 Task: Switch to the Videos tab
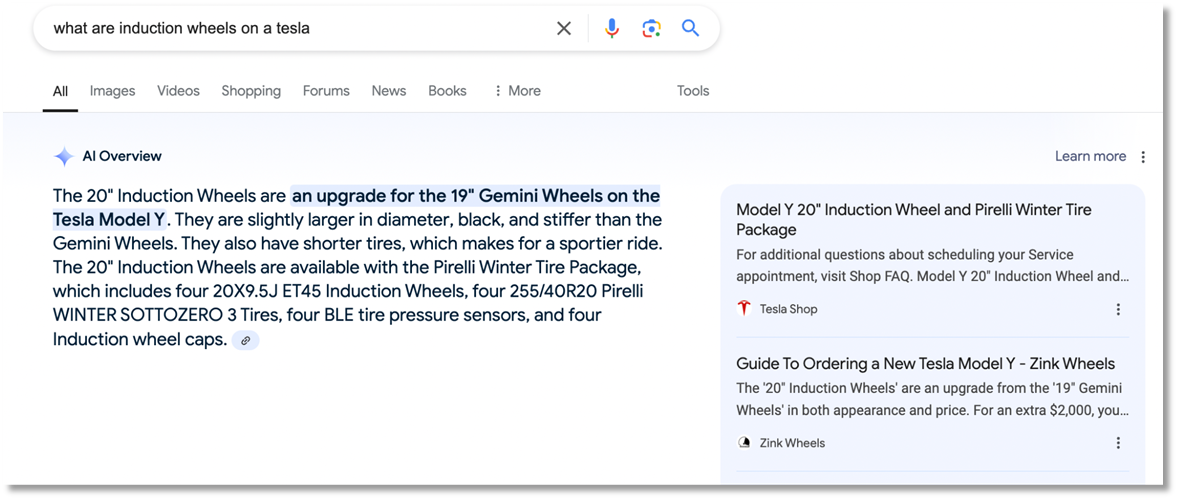[x=178, y=91]
